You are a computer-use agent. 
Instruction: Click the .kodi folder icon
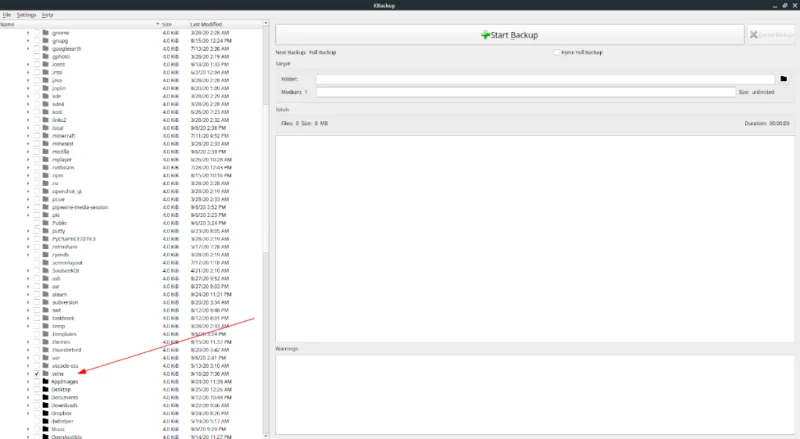pyautogui.click(x=45, y=112)
